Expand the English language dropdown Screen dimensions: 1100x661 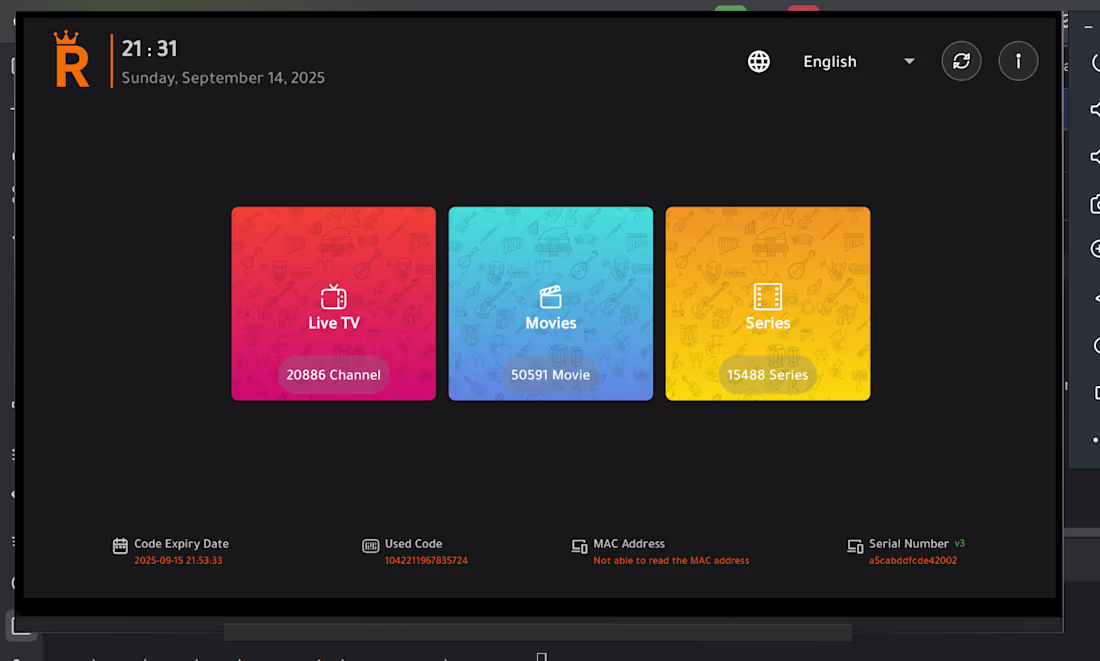coord(908,61)
